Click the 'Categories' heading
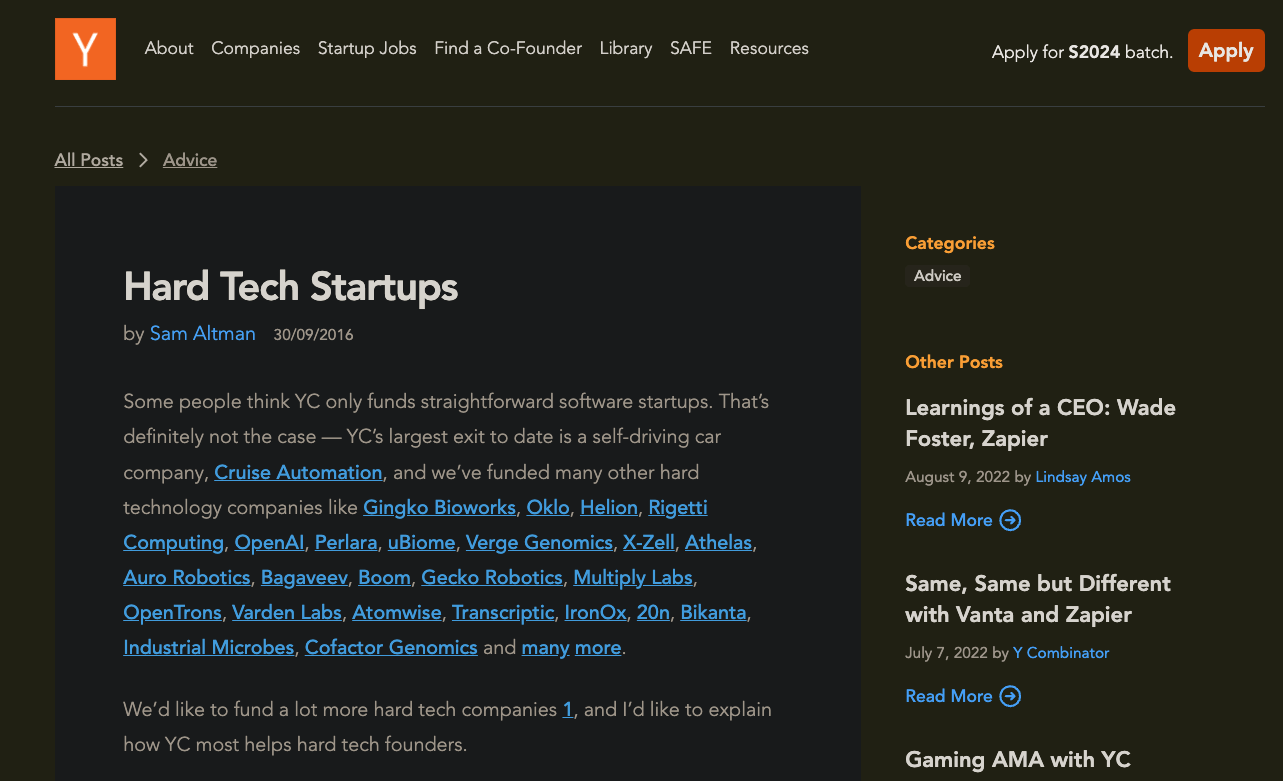The width and height of the screenshot is (1283, 781). pyautogui.click(x=950, y=243)
